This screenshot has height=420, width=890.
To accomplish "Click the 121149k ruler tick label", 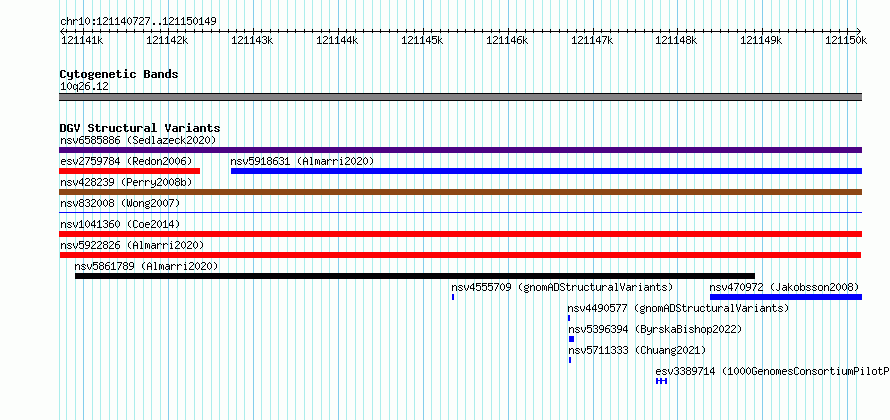I will (761, 40).
